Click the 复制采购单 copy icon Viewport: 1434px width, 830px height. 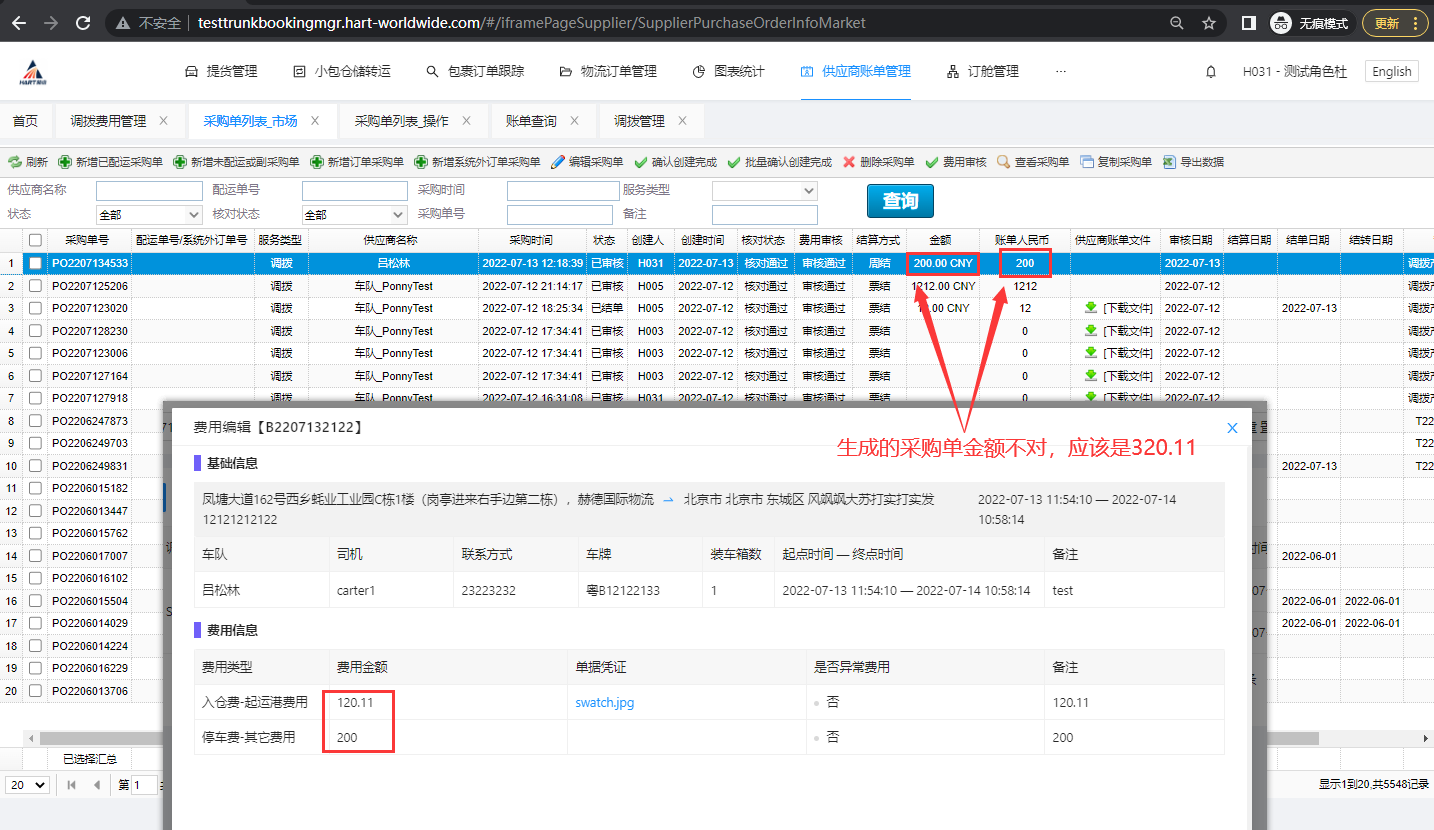(1087, 162)
